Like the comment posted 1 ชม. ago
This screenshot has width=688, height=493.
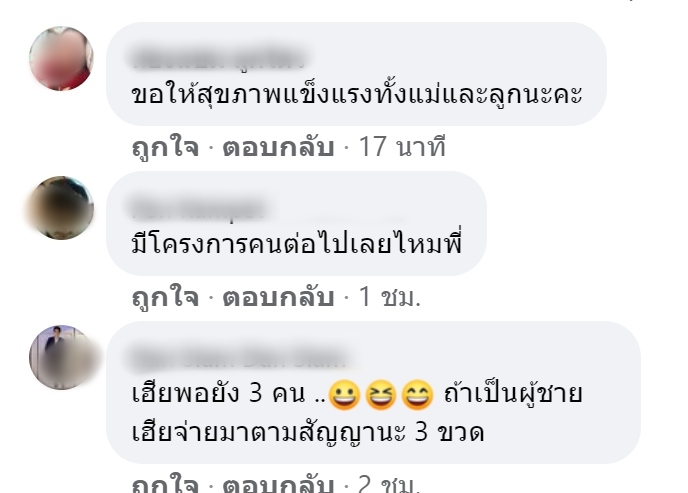point(166,297)
